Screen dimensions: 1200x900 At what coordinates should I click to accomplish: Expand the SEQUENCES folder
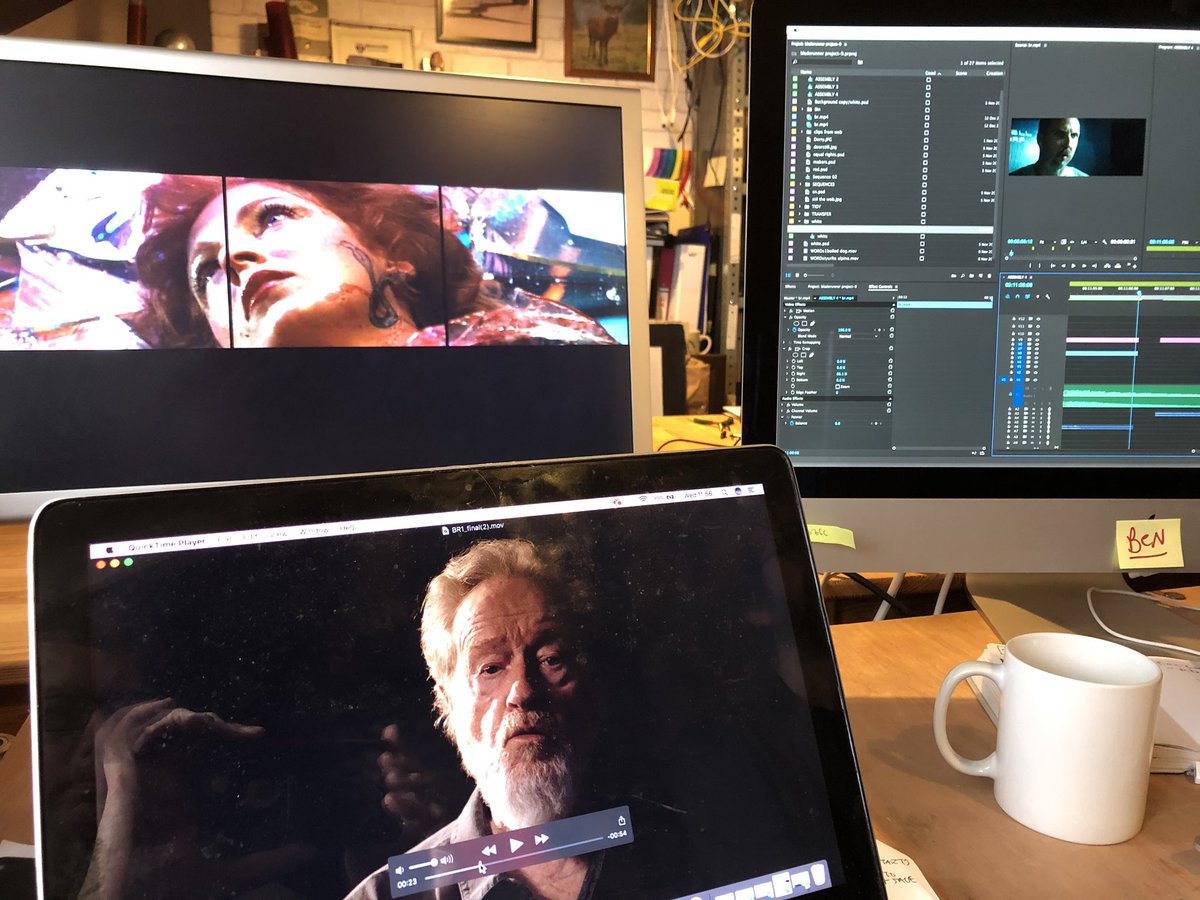tap(800, 184)
